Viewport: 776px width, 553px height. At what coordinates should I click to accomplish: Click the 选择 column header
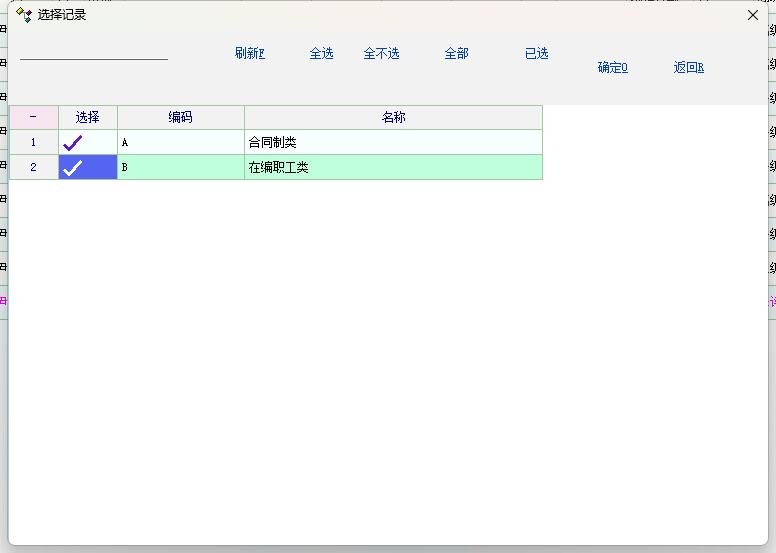[x=88, y=118]
